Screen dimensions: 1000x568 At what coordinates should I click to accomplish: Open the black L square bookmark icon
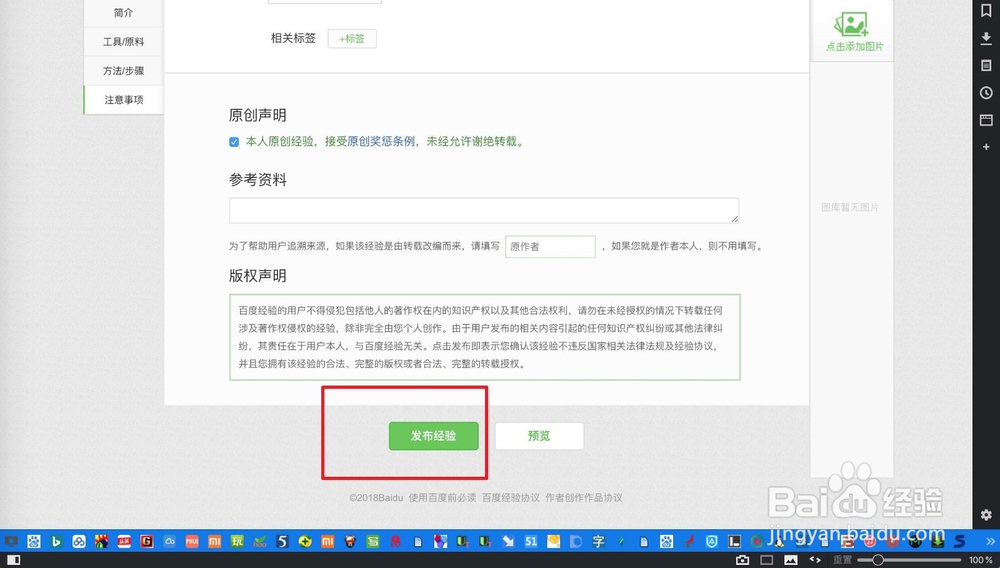click(734, 542)
